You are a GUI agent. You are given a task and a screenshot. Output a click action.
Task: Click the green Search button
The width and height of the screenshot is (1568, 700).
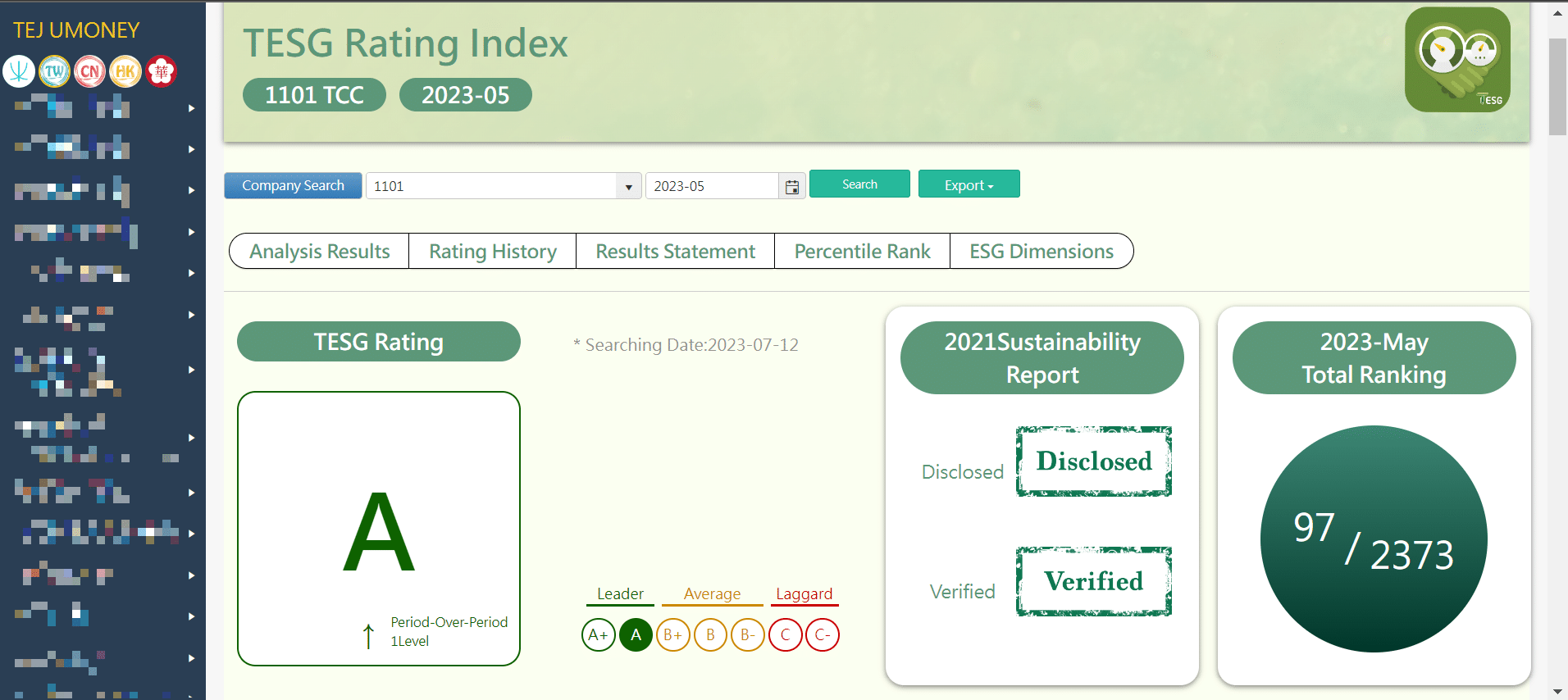point(859,184)
